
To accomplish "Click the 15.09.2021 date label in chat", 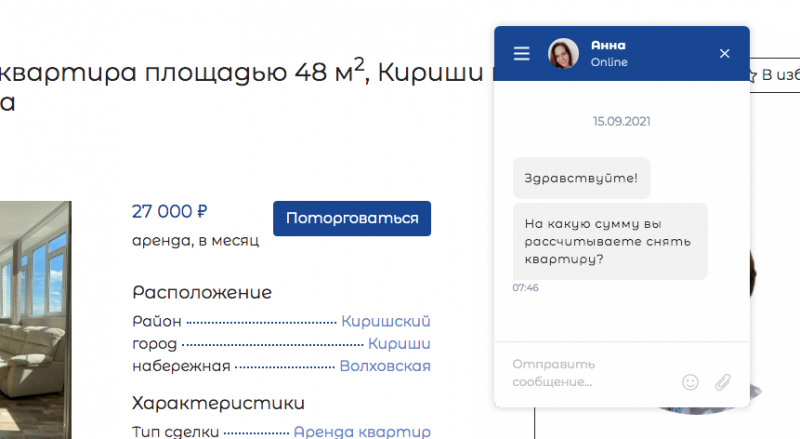I will 621,121.
